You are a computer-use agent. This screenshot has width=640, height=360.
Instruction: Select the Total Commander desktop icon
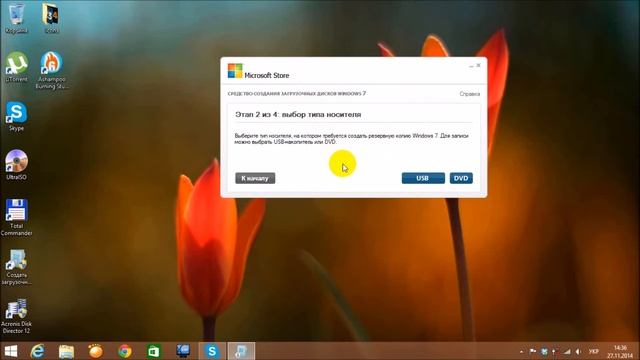16,218
